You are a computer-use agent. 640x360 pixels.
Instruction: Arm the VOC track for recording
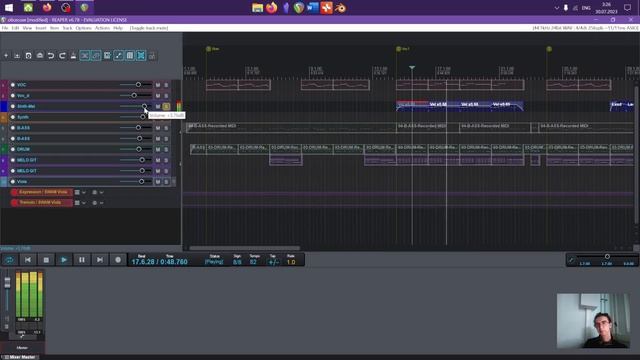(x=13, y=85)
